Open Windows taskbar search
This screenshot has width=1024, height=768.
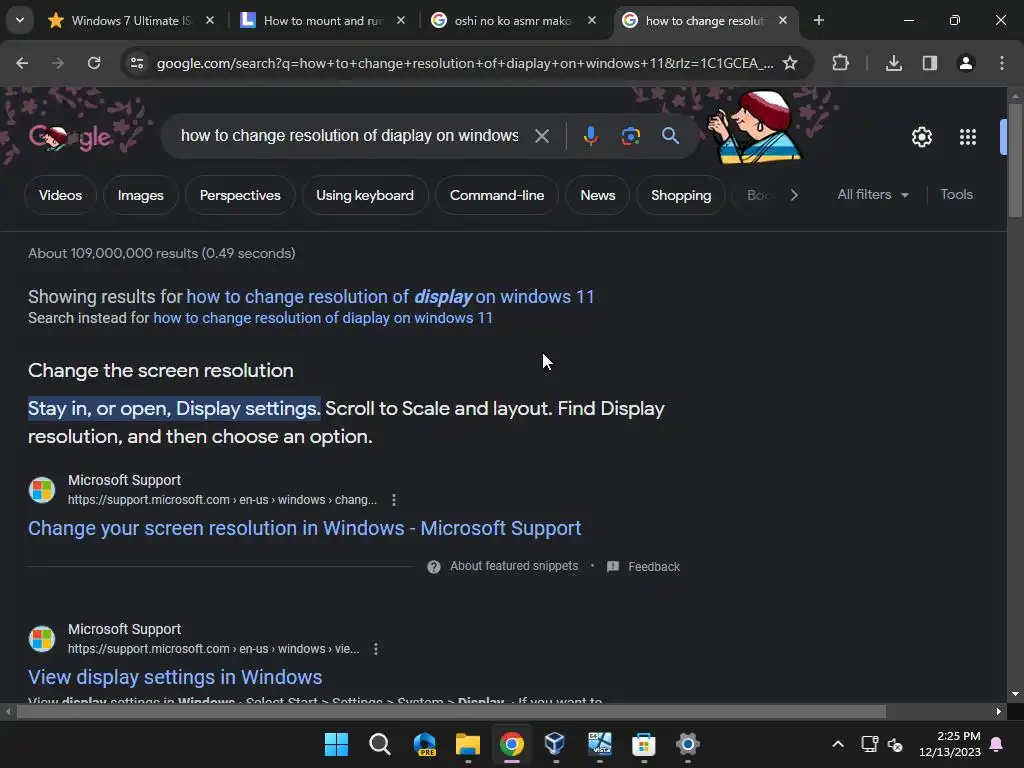point(379,744)
